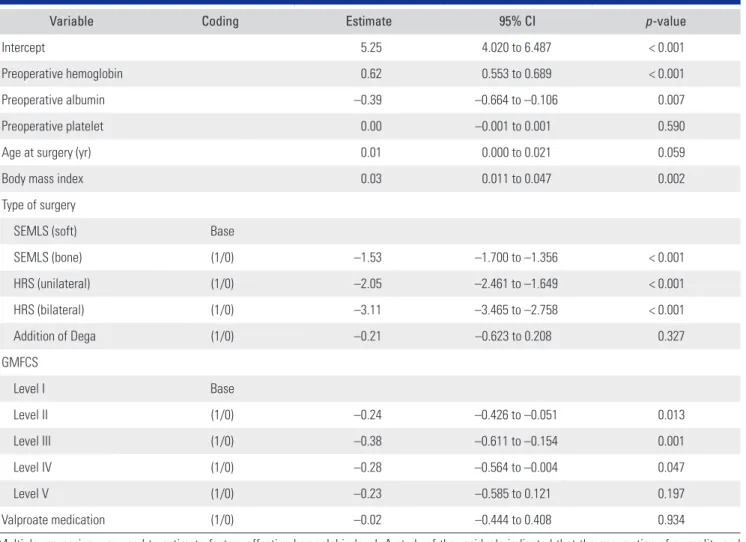Viewport: 746px width, 542px height.
Task: Select the interval –0.585 to 0.121
Action: coord(513,493)
